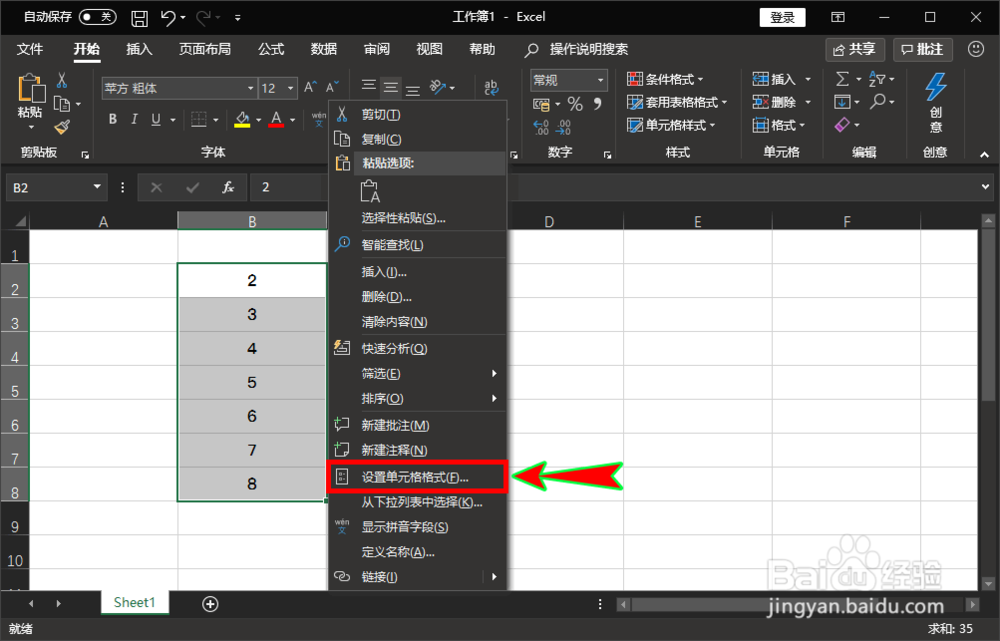This screenshot has height=641, width=1000.
Task: Click the comma style icon
Action: click(x=597, y=104)
